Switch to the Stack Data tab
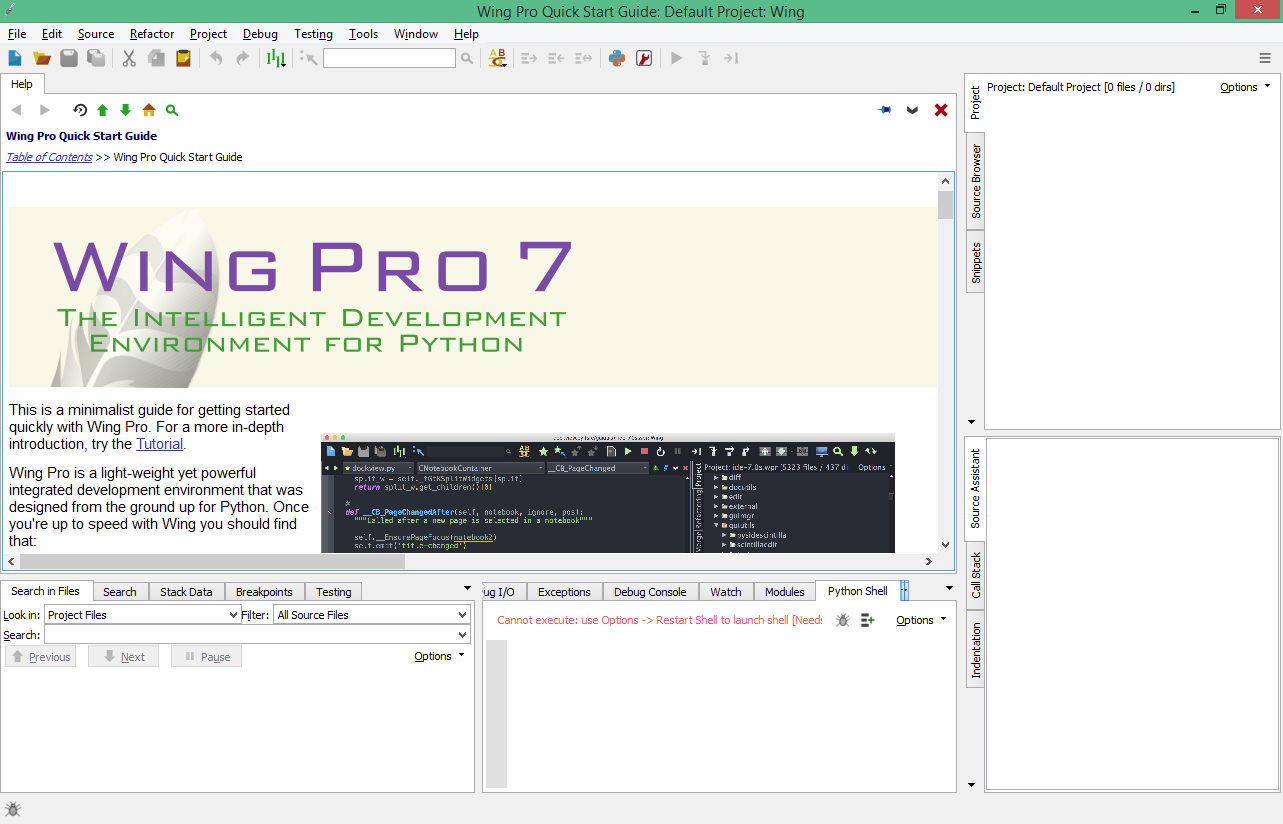This screenshot has height=824, width=1283. click(x=186, y=592)
